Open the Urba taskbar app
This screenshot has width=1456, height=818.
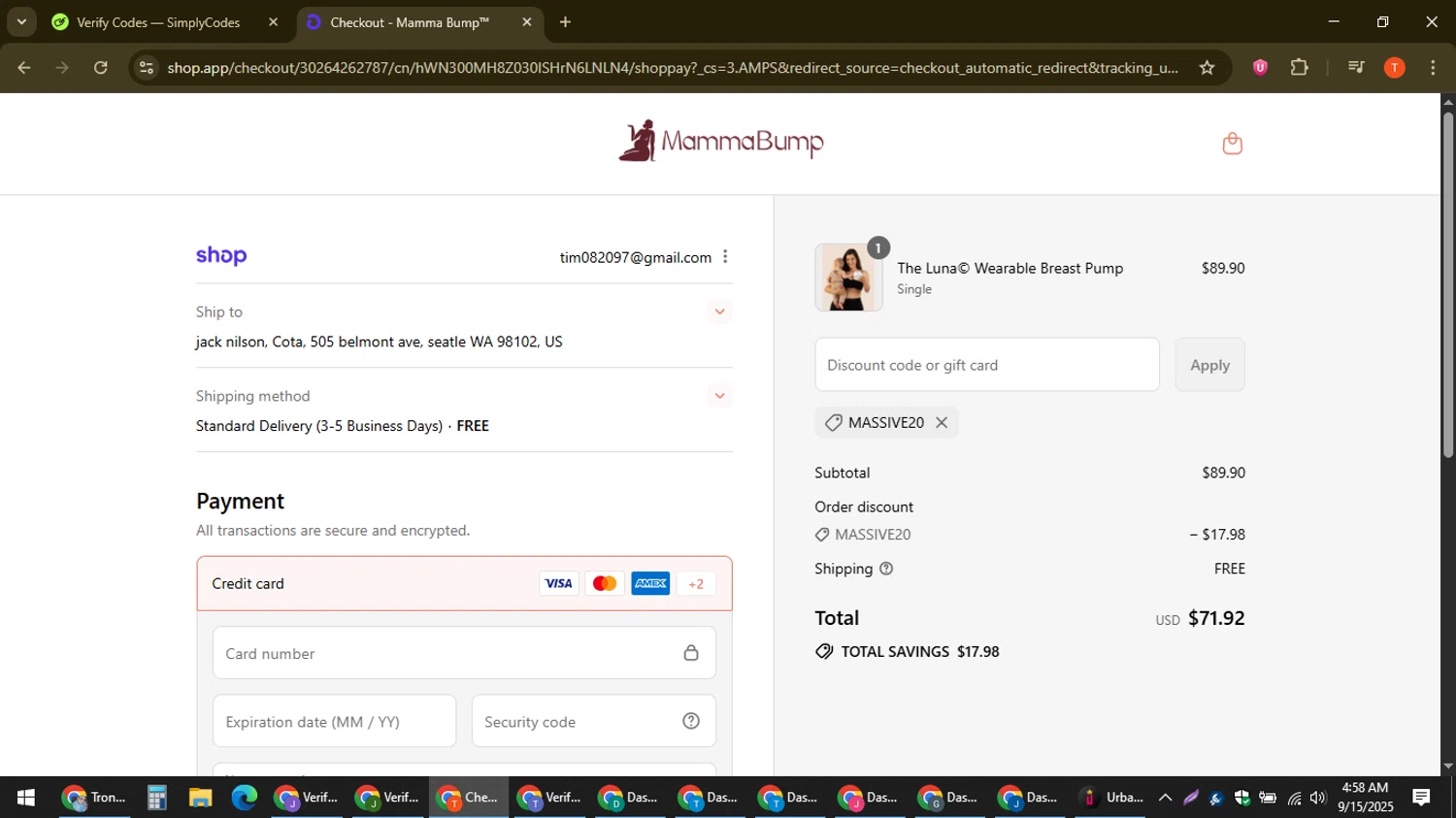(1112, 798)
